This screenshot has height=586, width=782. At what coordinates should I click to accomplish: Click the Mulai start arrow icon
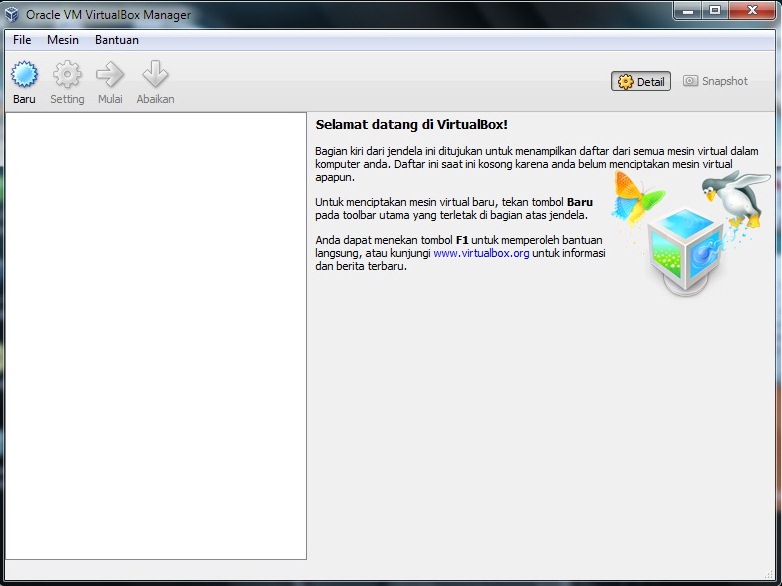pyautogui.click(x=110, y=75)
